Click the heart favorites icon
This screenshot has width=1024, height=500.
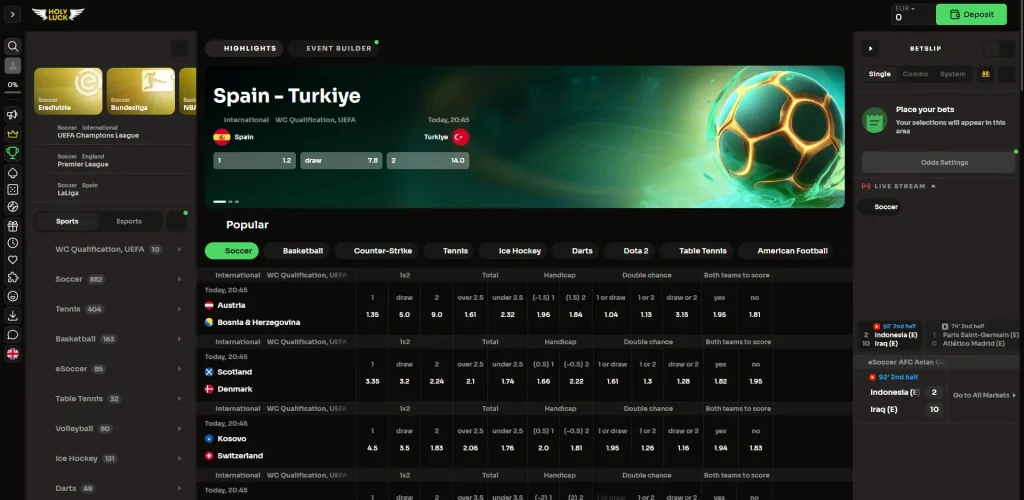[13, 260]
